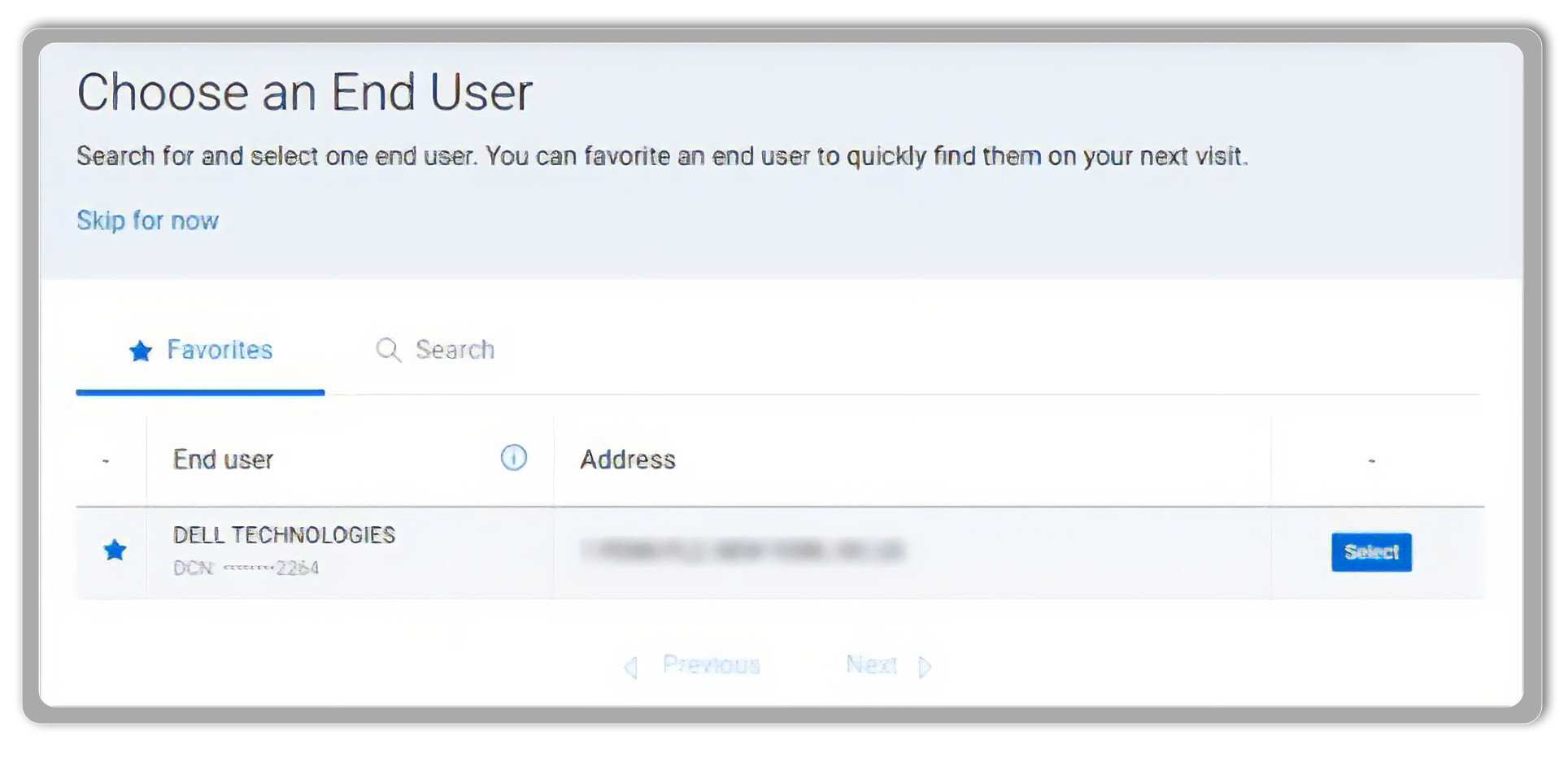Click the right arrow beside Next

point(925,668)
